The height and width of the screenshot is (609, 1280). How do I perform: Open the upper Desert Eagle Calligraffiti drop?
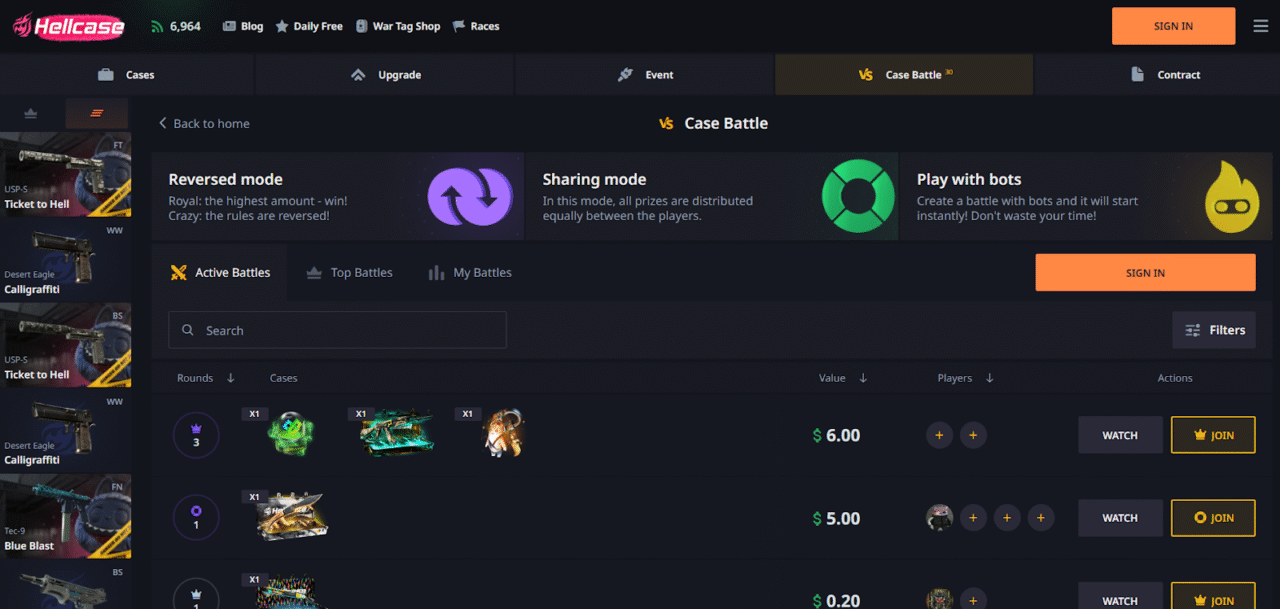pos(65,260)
